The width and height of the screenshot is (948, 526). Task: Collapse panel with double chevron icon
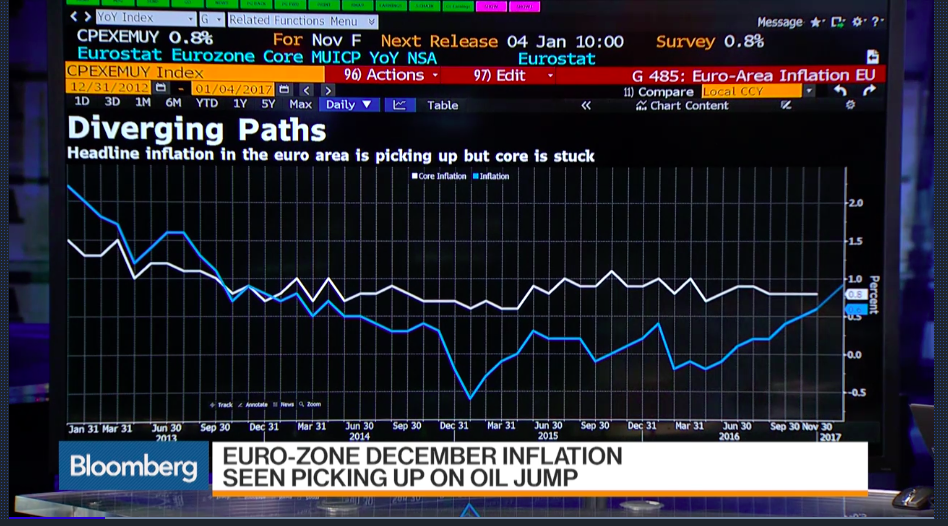pos(586,106)
